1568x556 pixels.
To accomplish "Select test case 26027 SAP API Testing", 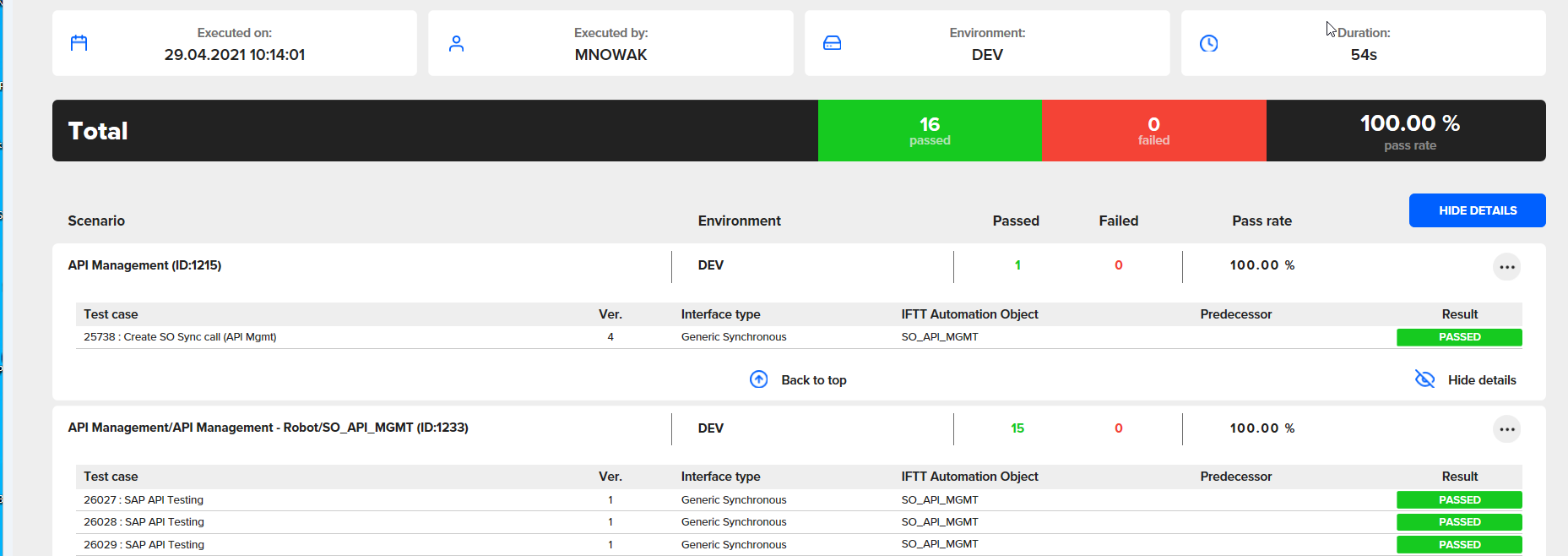I will [x=144, y=500].
